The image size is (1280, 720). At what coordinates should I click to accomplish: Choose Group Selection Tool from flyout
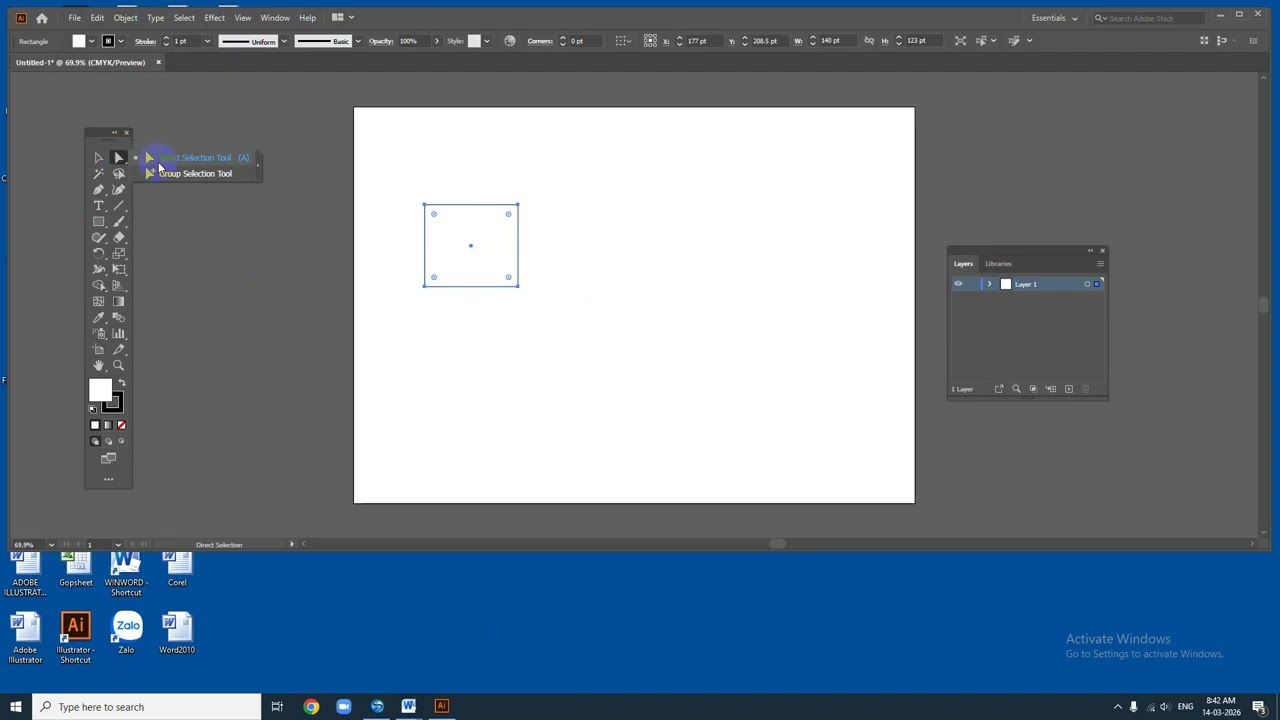[x=195, y=174]
